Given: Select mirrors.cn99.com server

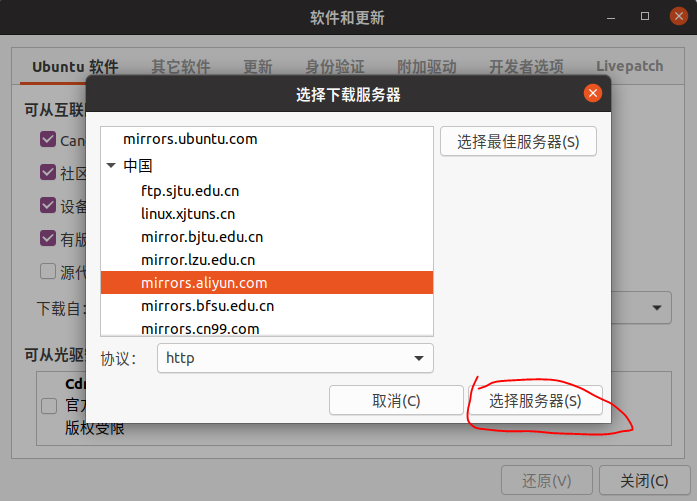Looking at the screenshot, I should (x=267, y=329).
